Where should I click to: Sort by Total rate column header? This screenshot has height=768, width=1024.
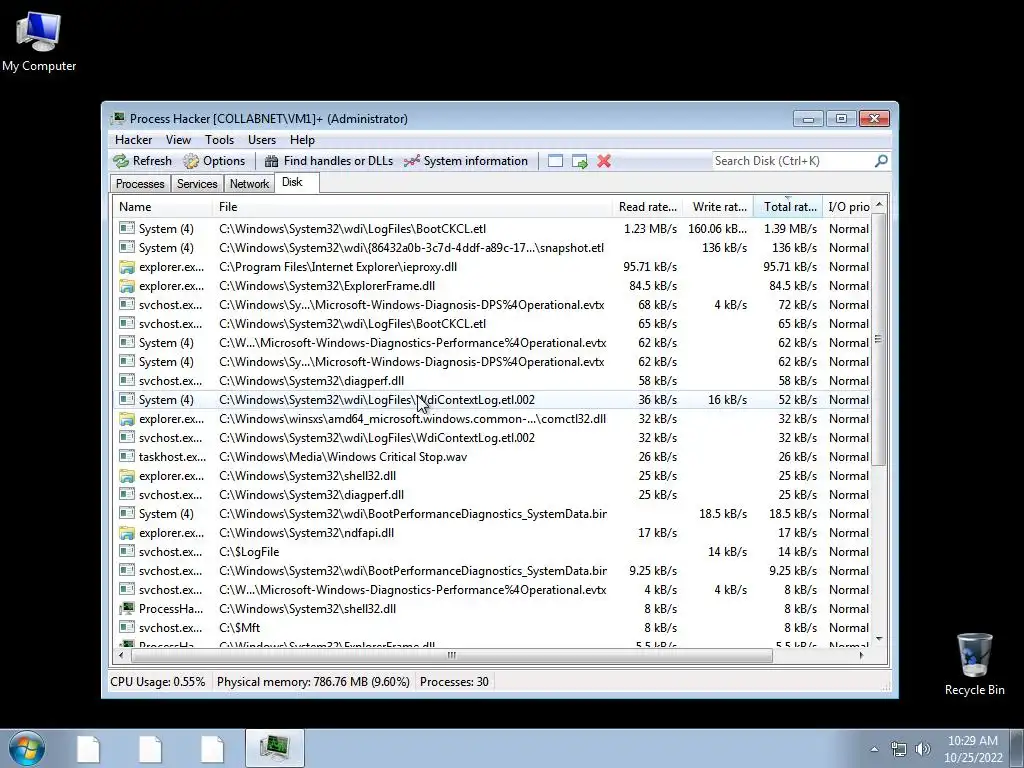(788, 207)
